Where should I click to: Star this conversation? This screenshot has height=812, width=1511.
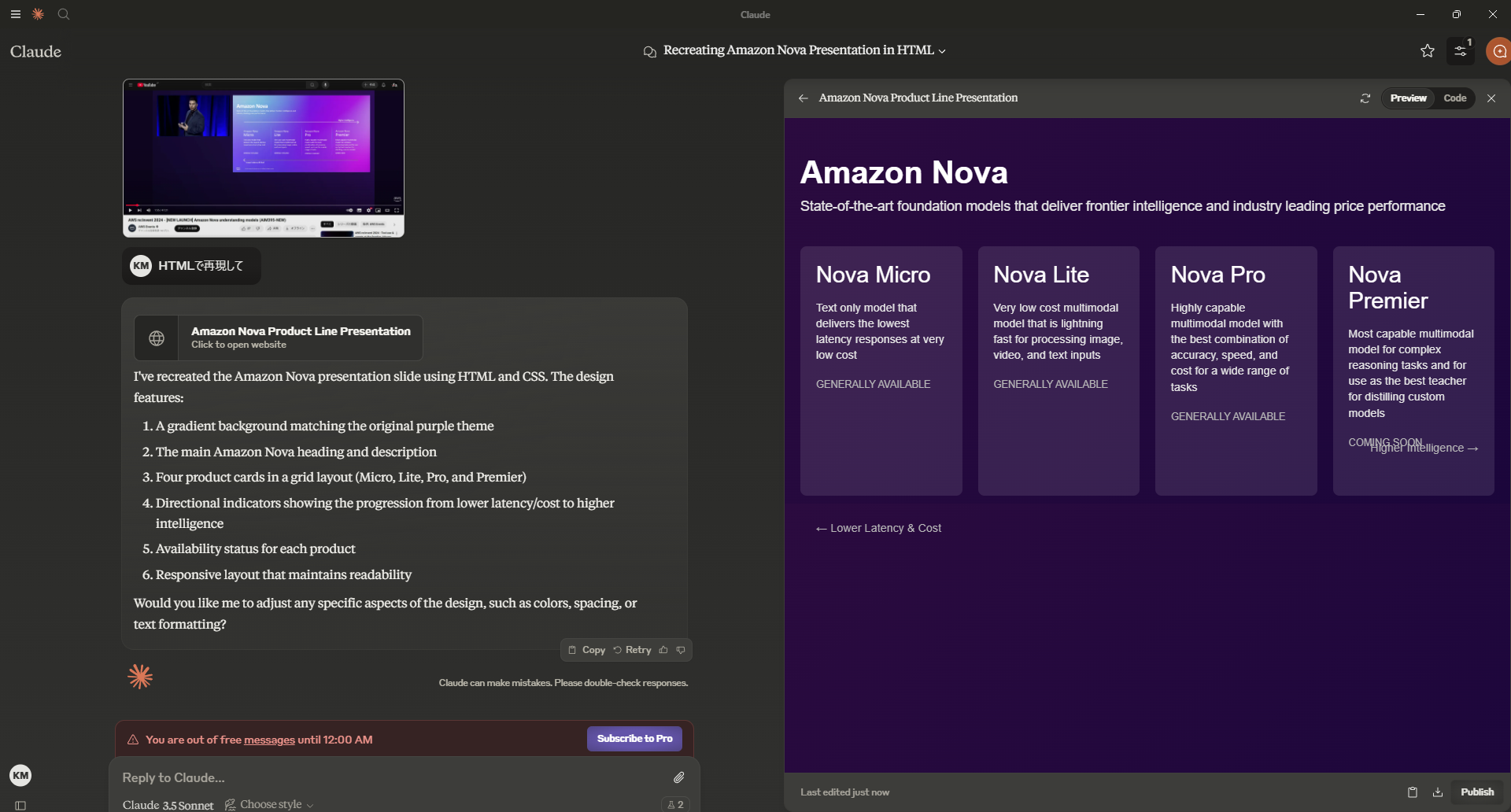1428,51
